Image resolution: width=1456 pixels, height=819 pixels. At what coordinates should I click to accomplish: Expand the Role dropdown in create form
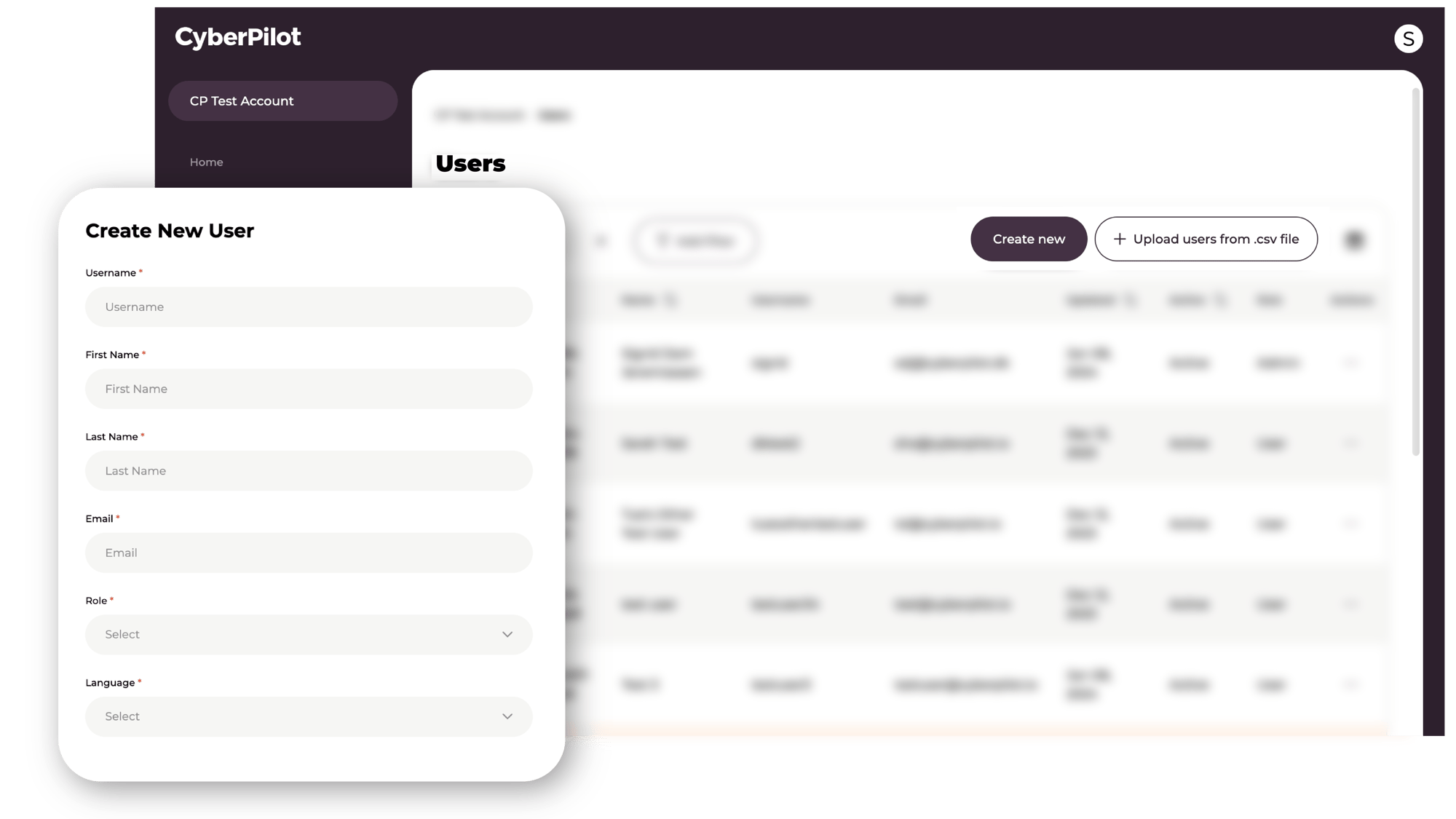pos(308,634)
